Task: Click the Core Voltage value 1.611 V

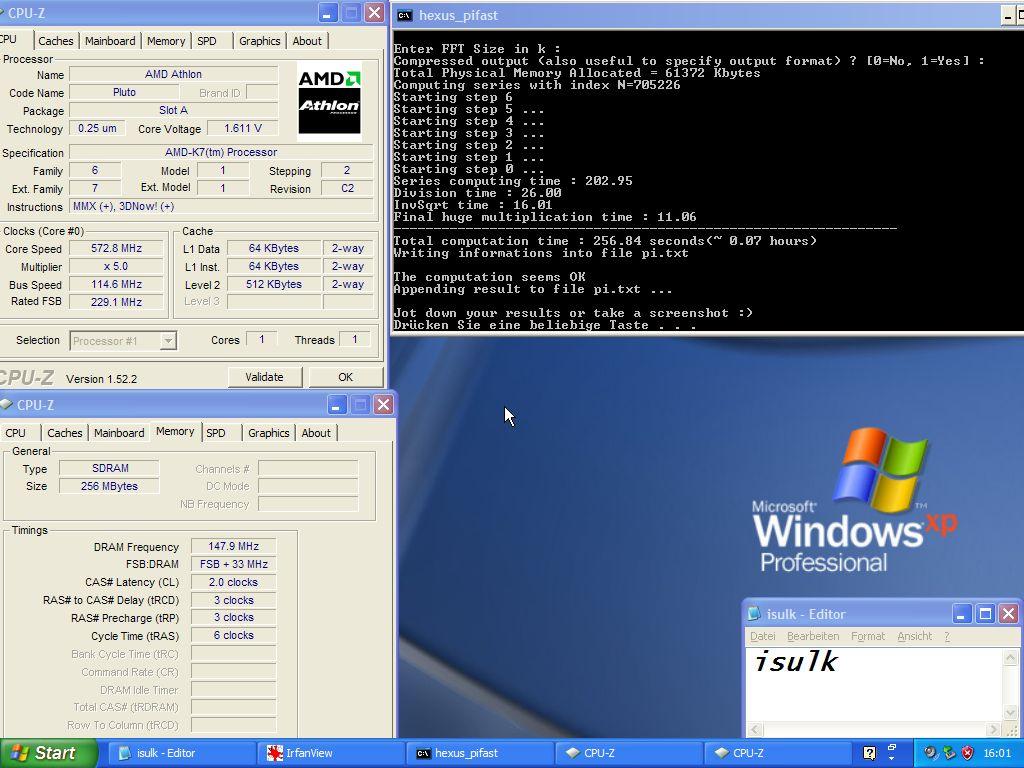Action: point(242,128)
